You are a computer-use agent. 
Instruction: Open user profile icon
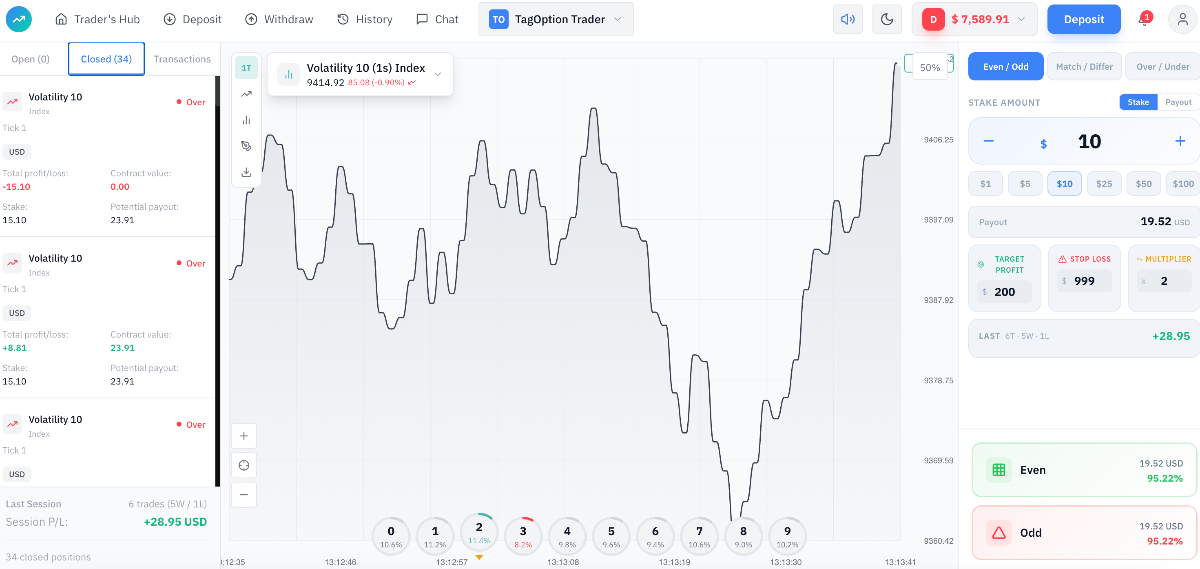pos(1183,19)
